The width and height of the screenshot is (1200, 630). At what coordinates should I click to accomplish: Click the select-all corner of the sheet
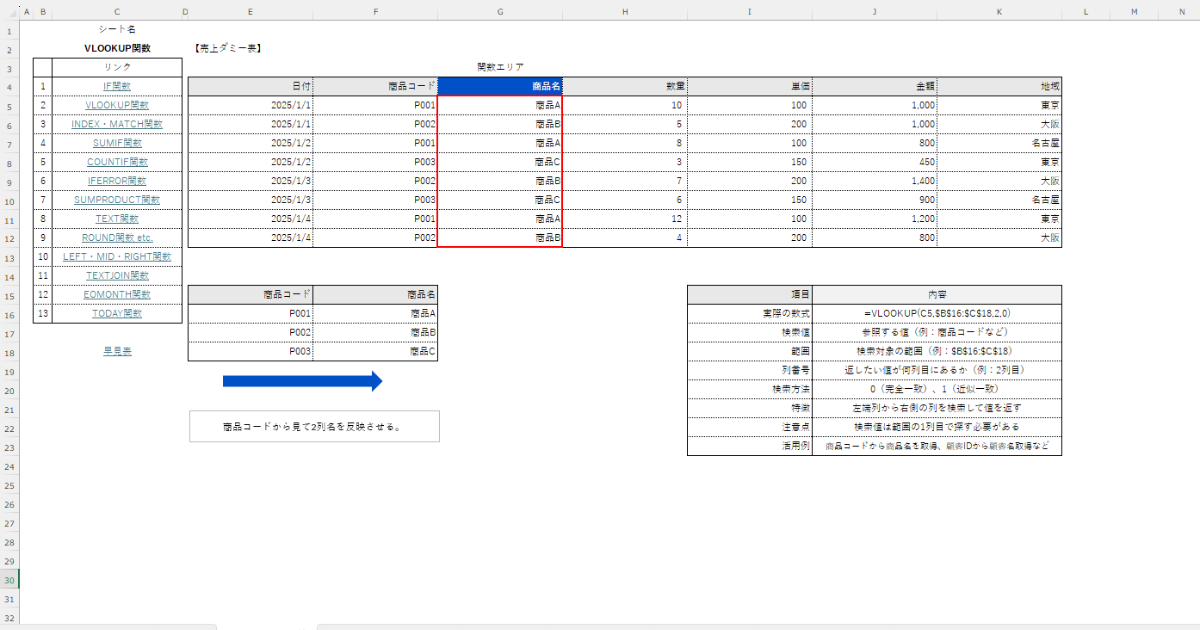pyautogui.click(x=10, y=12)
